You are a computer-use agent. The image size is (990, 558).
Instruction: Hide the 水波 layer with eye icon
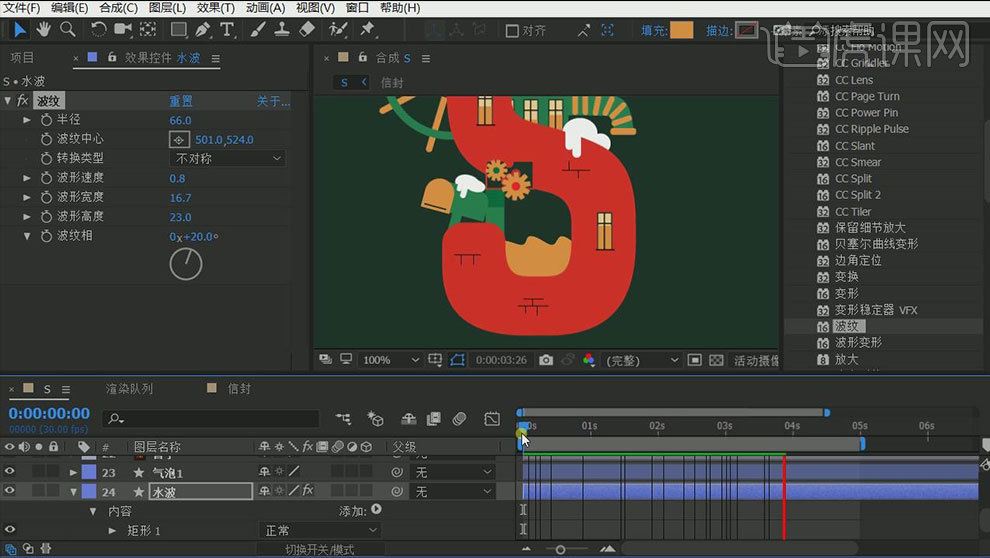10,491
